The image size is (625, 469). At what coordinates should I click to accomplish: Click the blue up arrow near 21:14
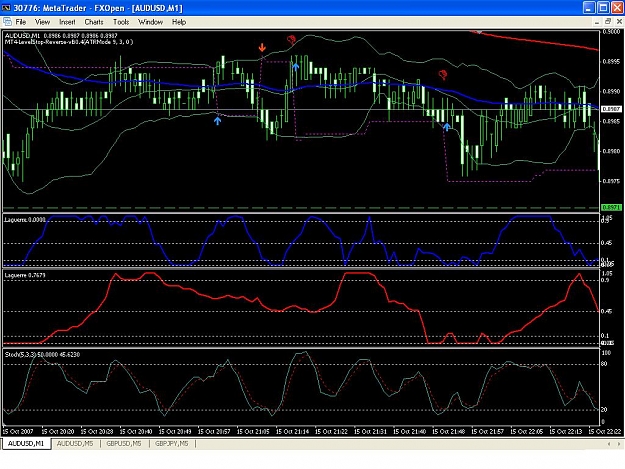coord(295,67)
